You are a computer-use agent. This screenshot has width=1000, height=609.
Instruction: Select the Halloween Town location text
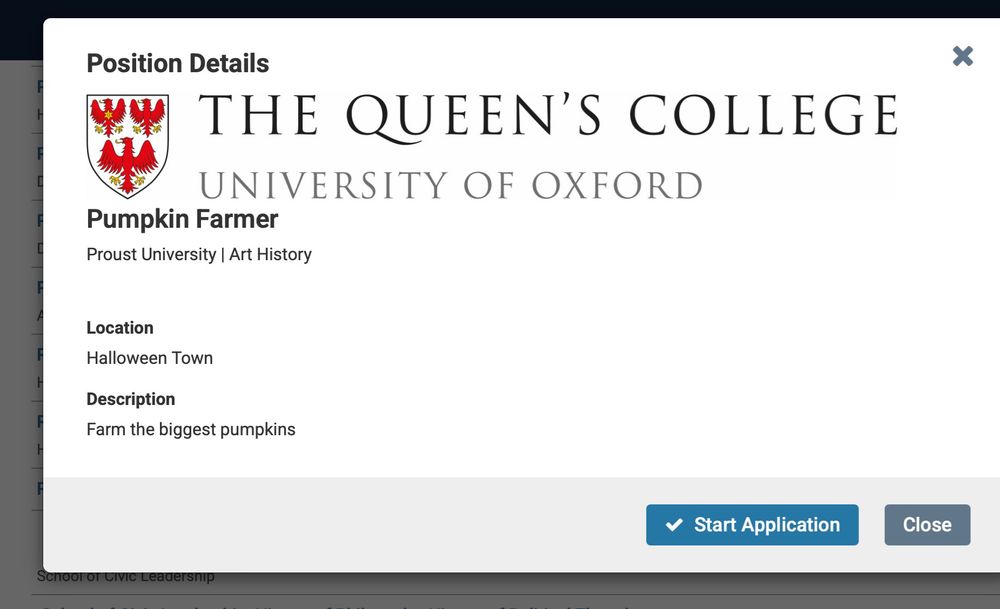coord(149,357)
